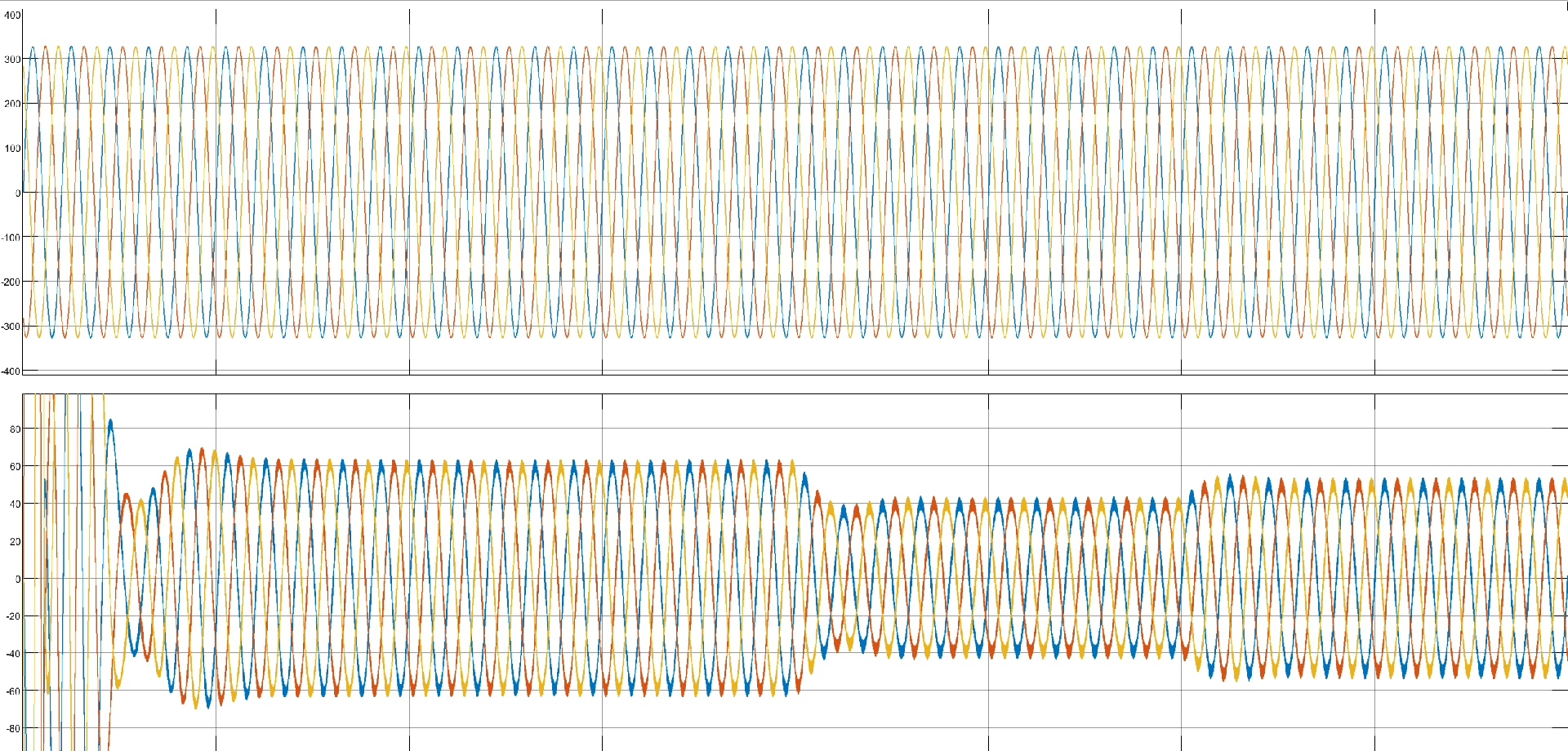Image resolution: width=1568 pixels, height=751 pixels.
Task: Click the -200 tick label on the upper plot
Action: pyautogui.click(x=11, y=282)
